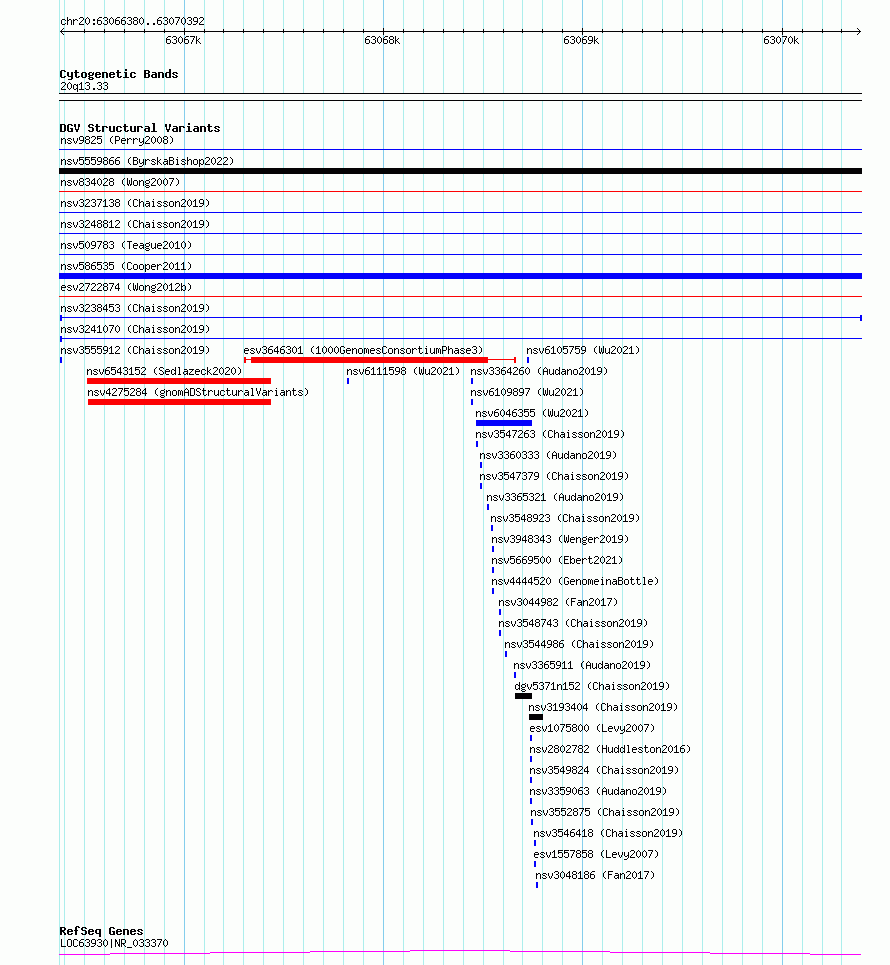Open nsv509783 (Teague2010) variant

click(126, 245)
